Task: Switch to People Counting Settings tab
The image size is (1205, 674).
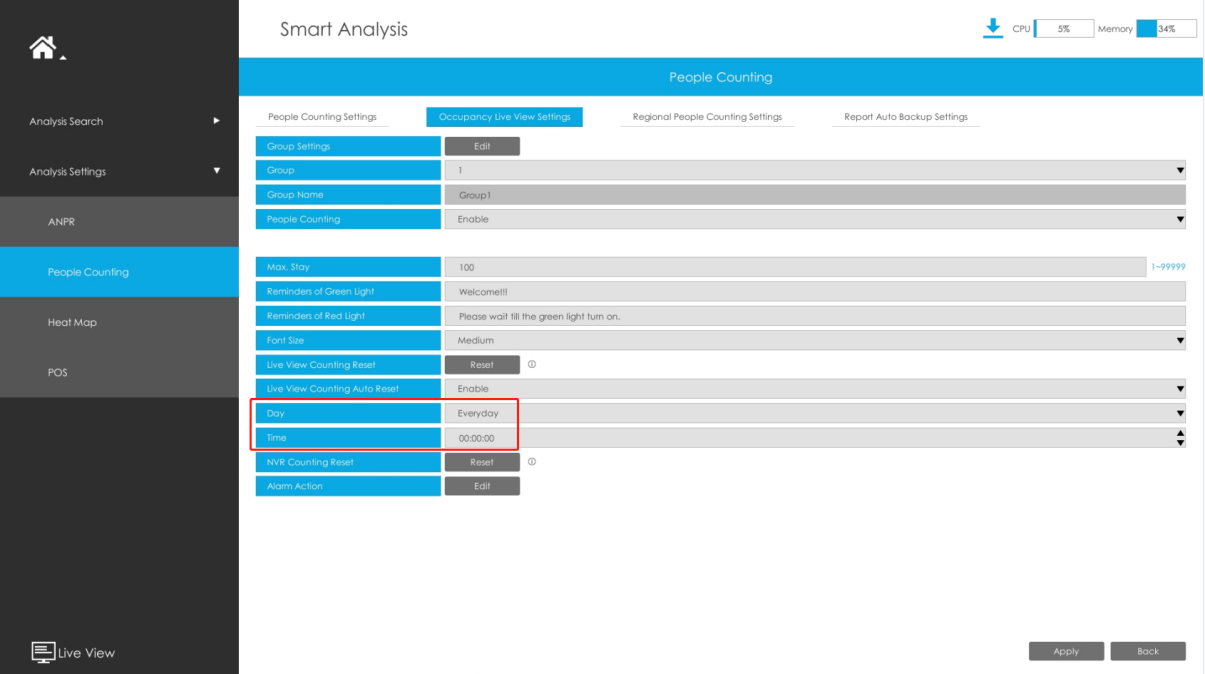Action: [322, 117]
